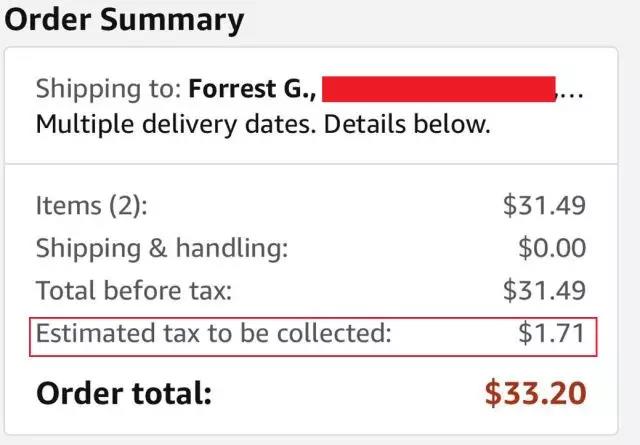Viewport: 640px width, 445px height.
Task: Click the "Total before tax:" label
Action: [x=134, y=291]
